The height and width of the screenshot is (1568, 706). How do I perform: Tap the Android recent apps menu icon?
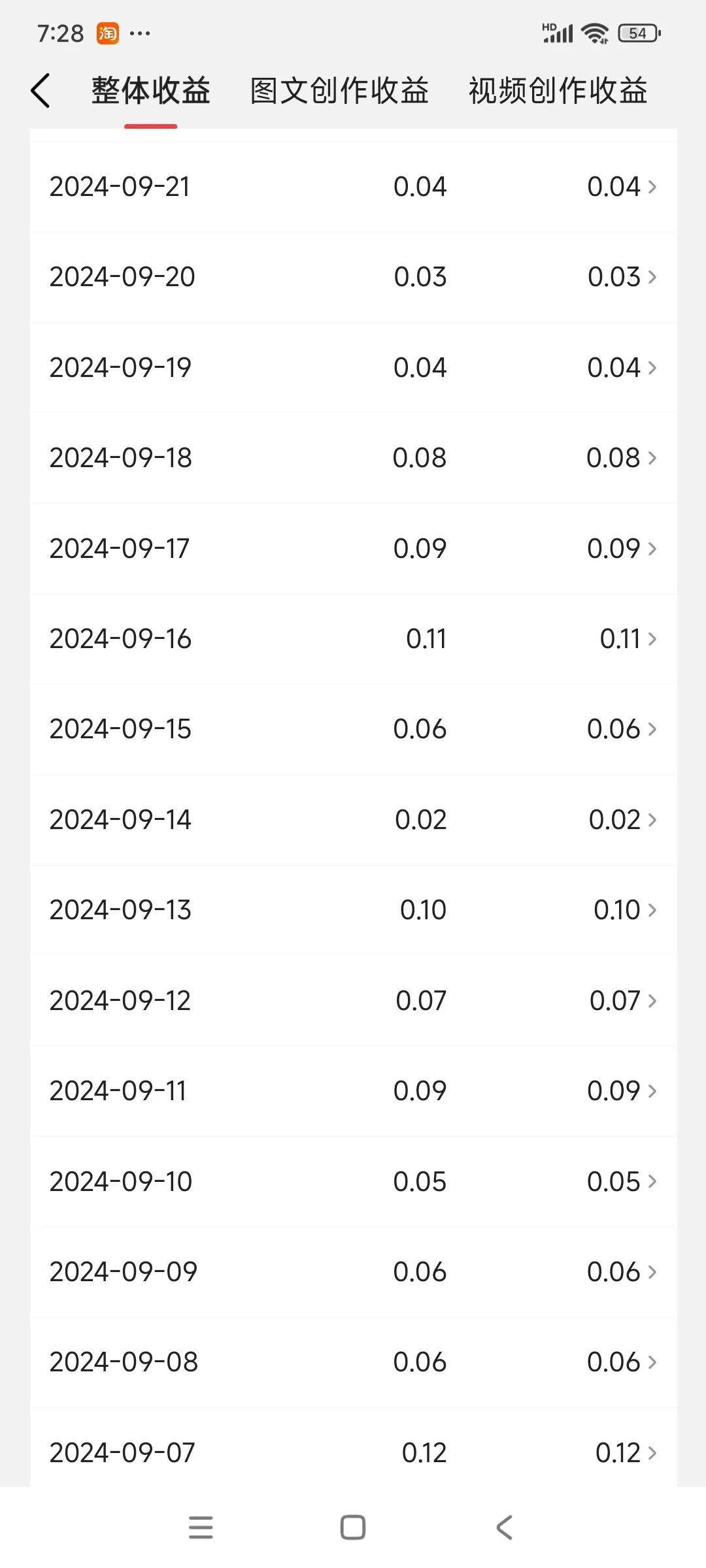[201, 1527]
